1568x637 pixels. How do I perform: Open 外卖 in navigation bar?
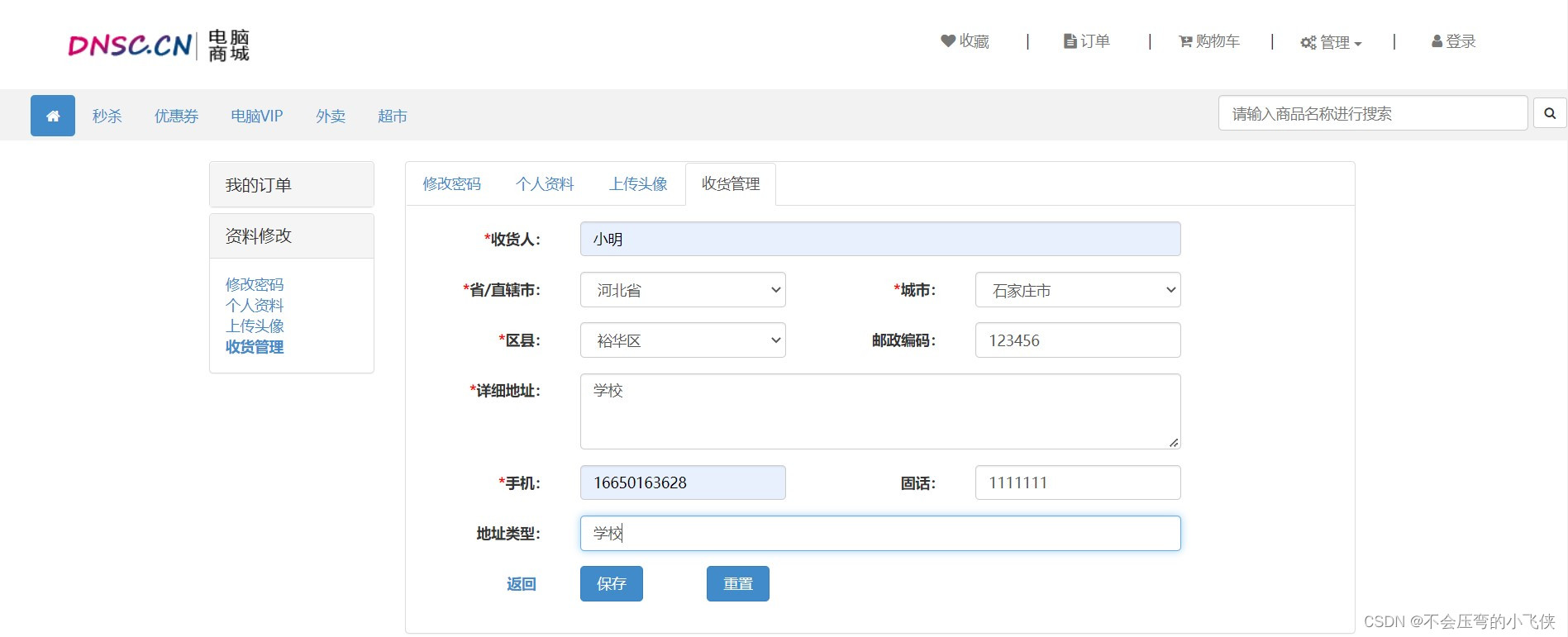click(331, 116)
